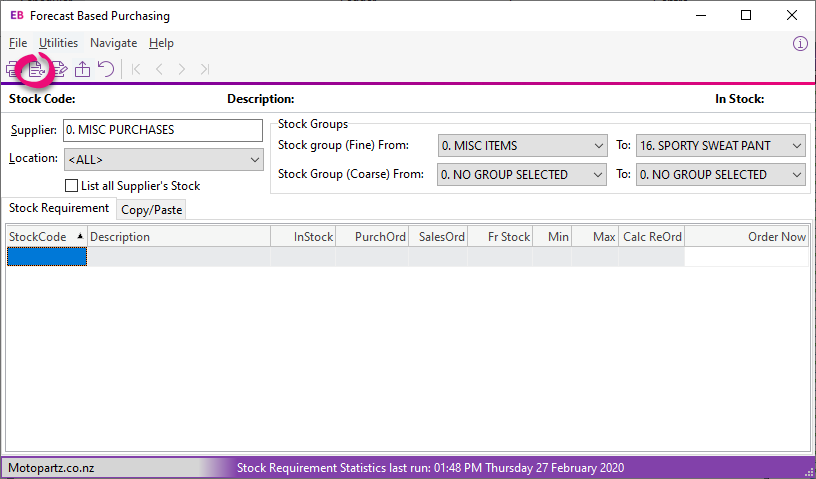Viewport: 816px width, 479px height.
Task: Open the Navigate menu
Action: click(113, 43)
